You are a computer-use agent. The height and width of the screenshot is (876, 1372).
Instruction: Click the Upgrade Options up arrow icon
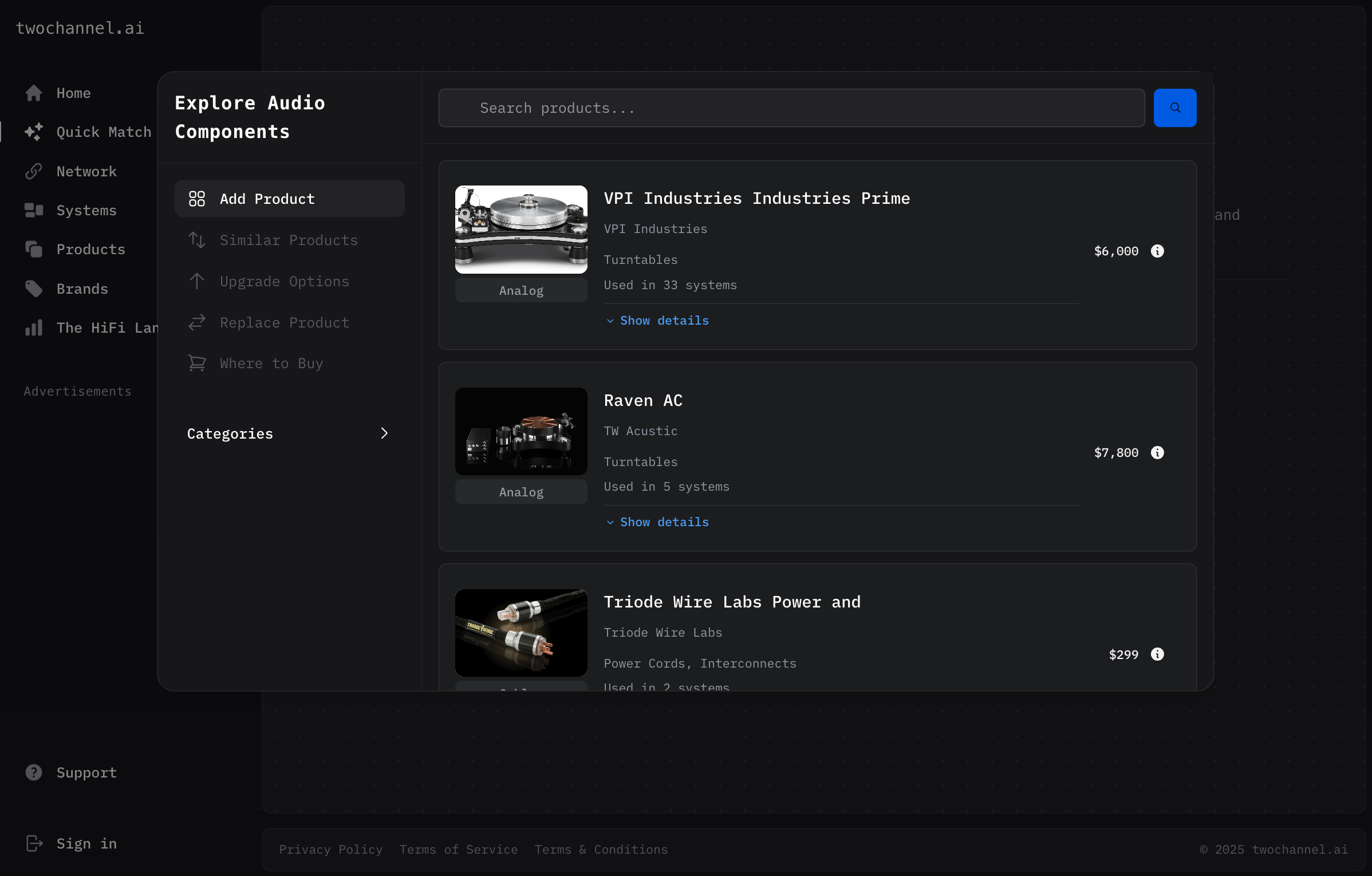tap(197, 281)
